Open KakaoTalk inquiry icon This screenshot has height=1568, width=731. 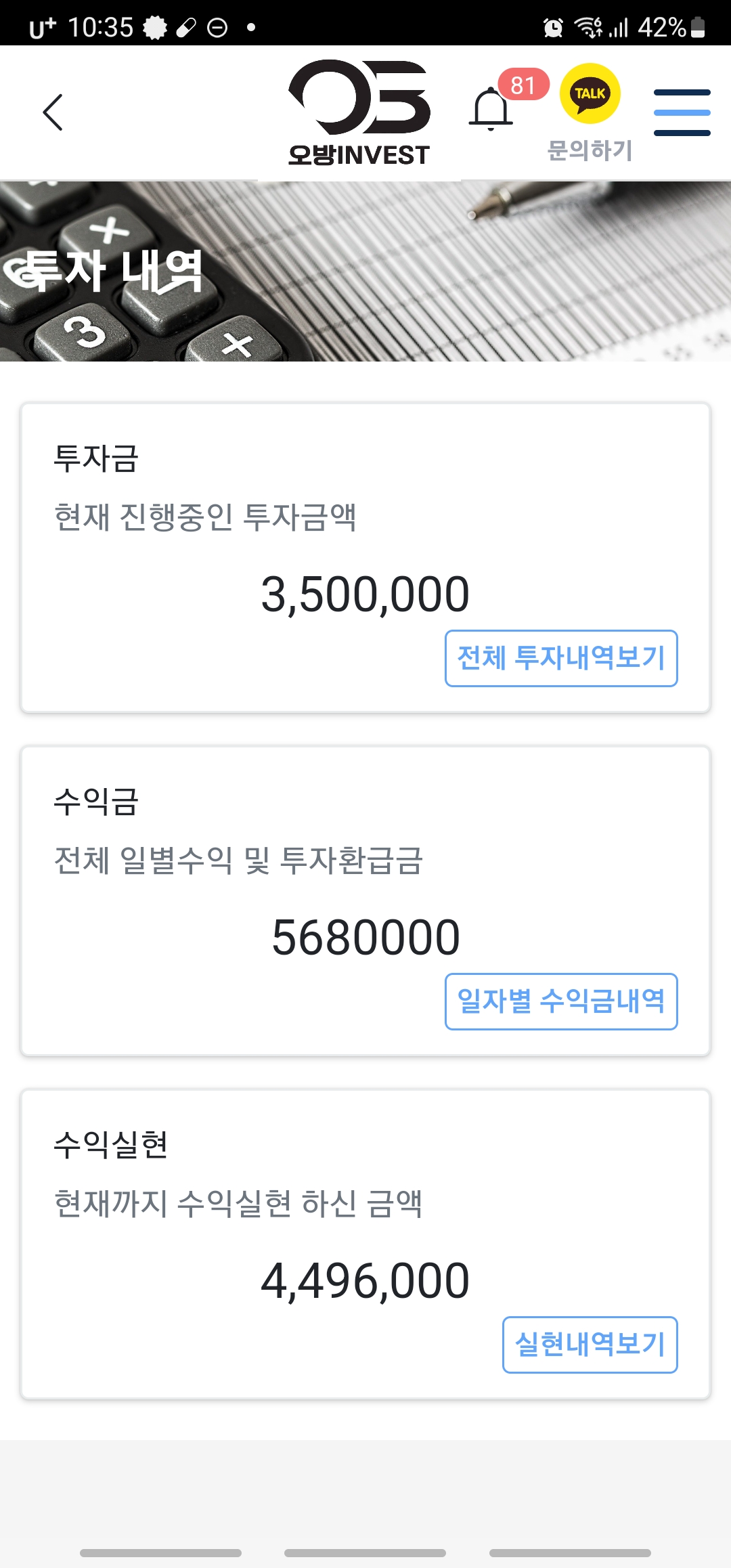pyautogui.click(x=590, y=93)
